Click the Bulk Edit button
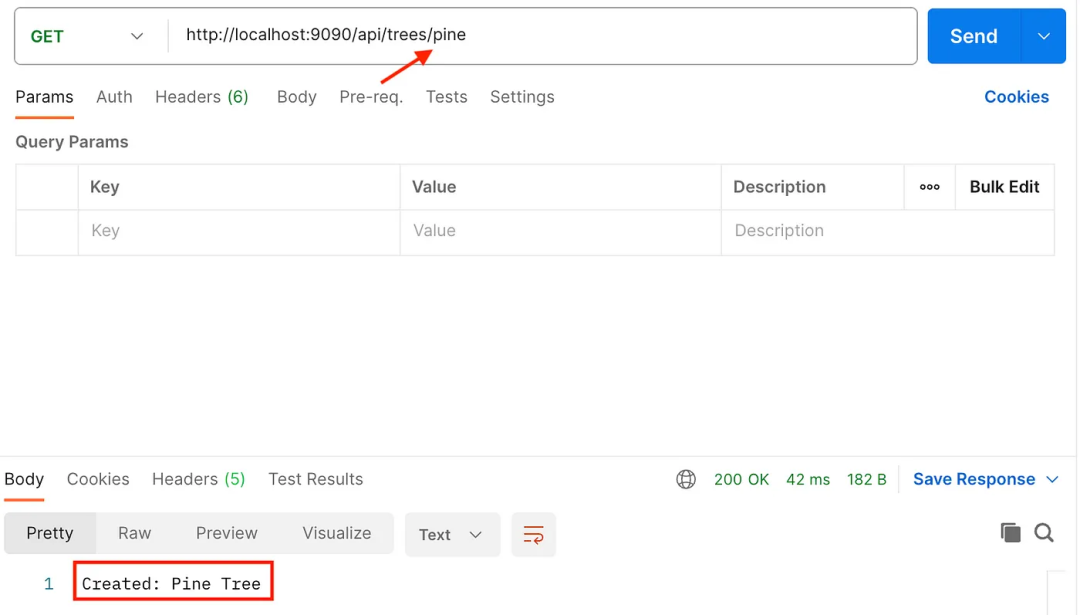The image size is (1080, 615). pos(1004,187)
